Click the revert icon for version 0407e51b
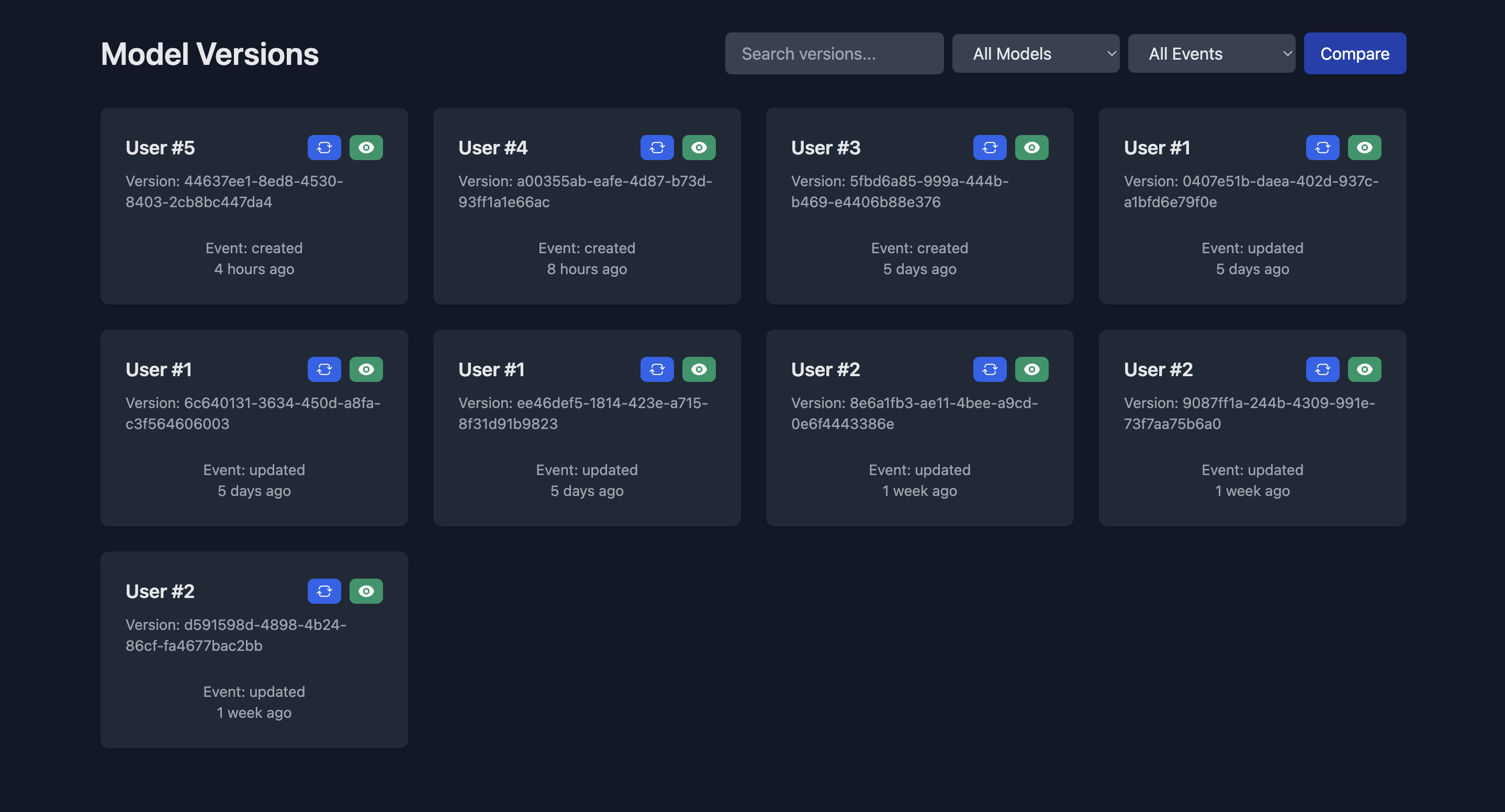The height and width of the screenshot is (812, 1505). tap(1322, 148)
